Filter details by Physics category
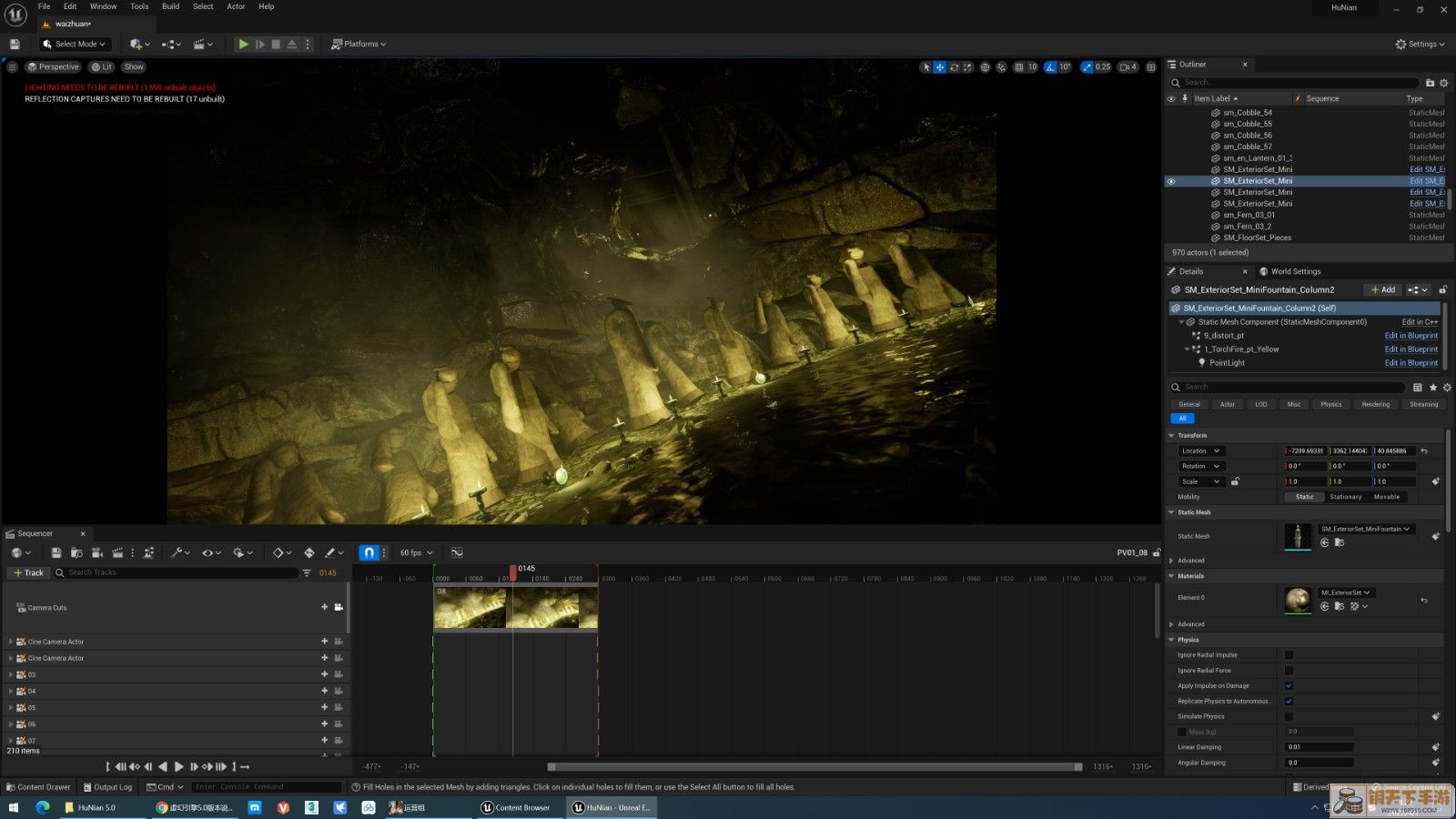This screenshot has height=819, width=1456. pyautogui.click(x=1331, y=404)
